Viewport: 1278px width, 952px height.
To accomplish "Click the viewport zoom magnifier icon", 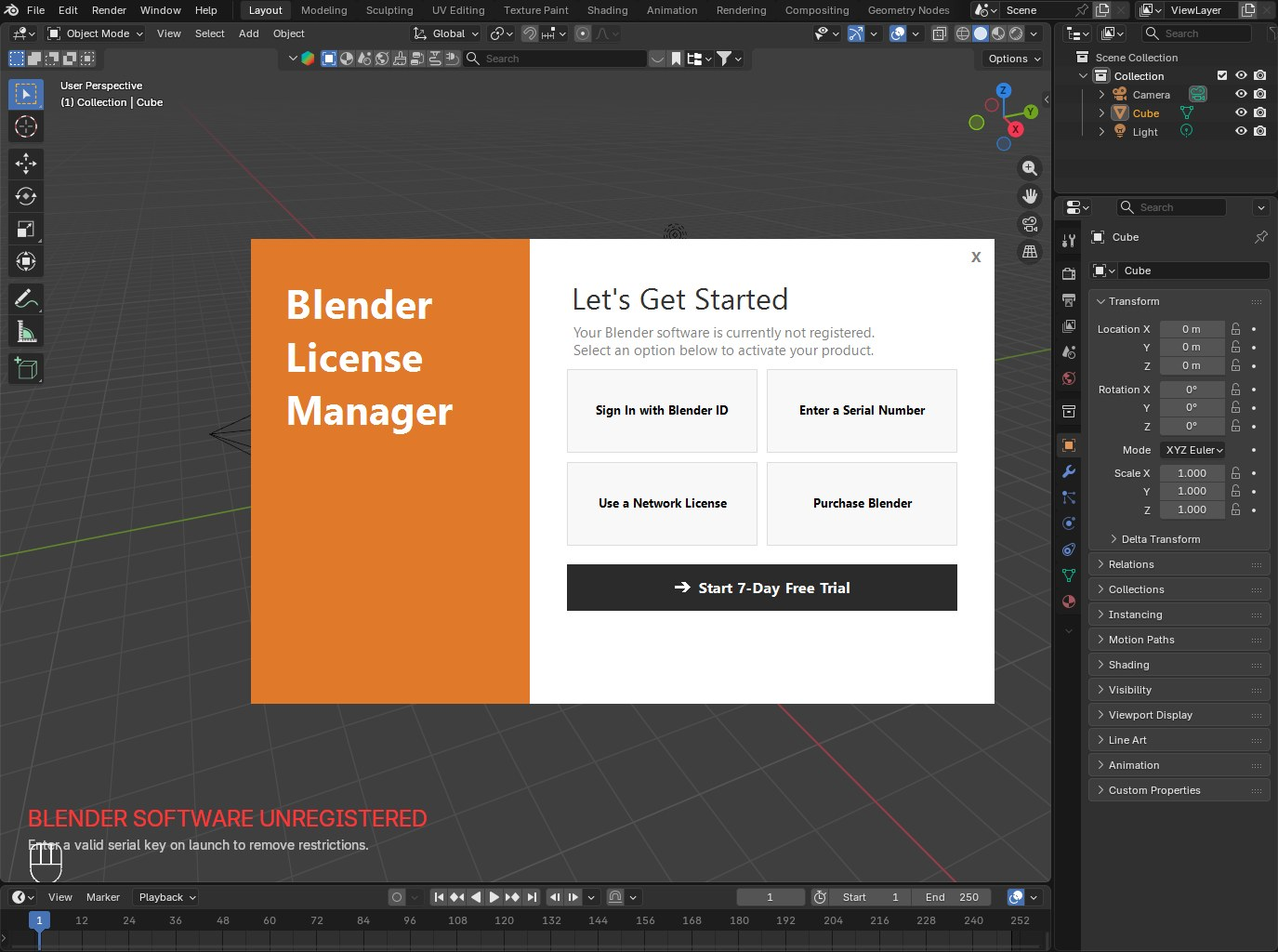I will tap(1030, 168).
